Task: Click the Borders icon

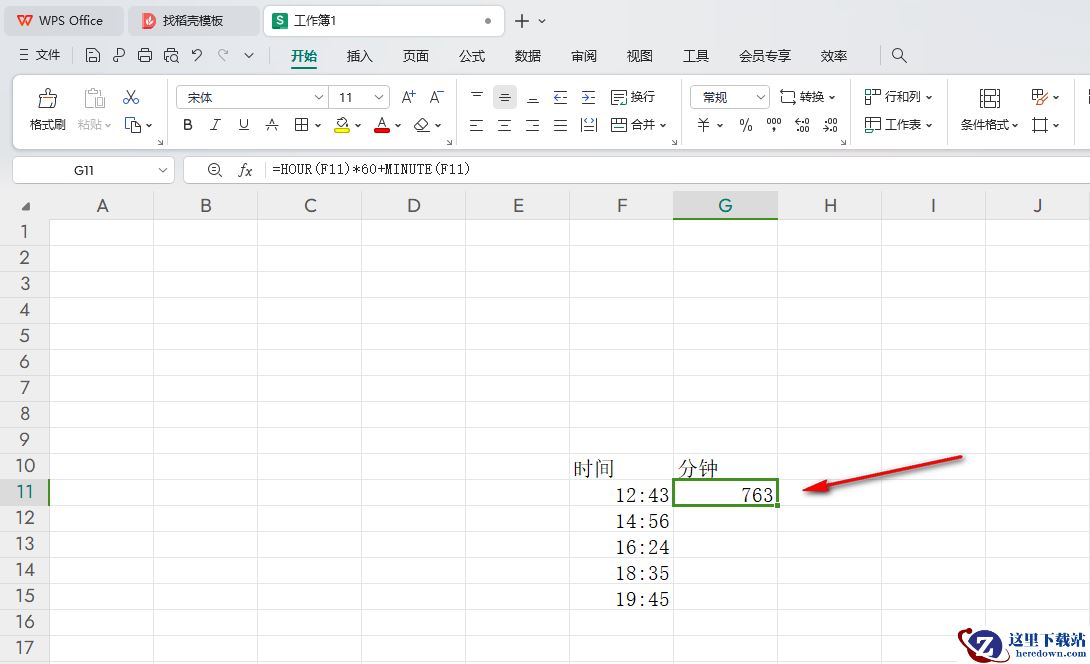Action: pyautogui.click(x=301, y=125)
